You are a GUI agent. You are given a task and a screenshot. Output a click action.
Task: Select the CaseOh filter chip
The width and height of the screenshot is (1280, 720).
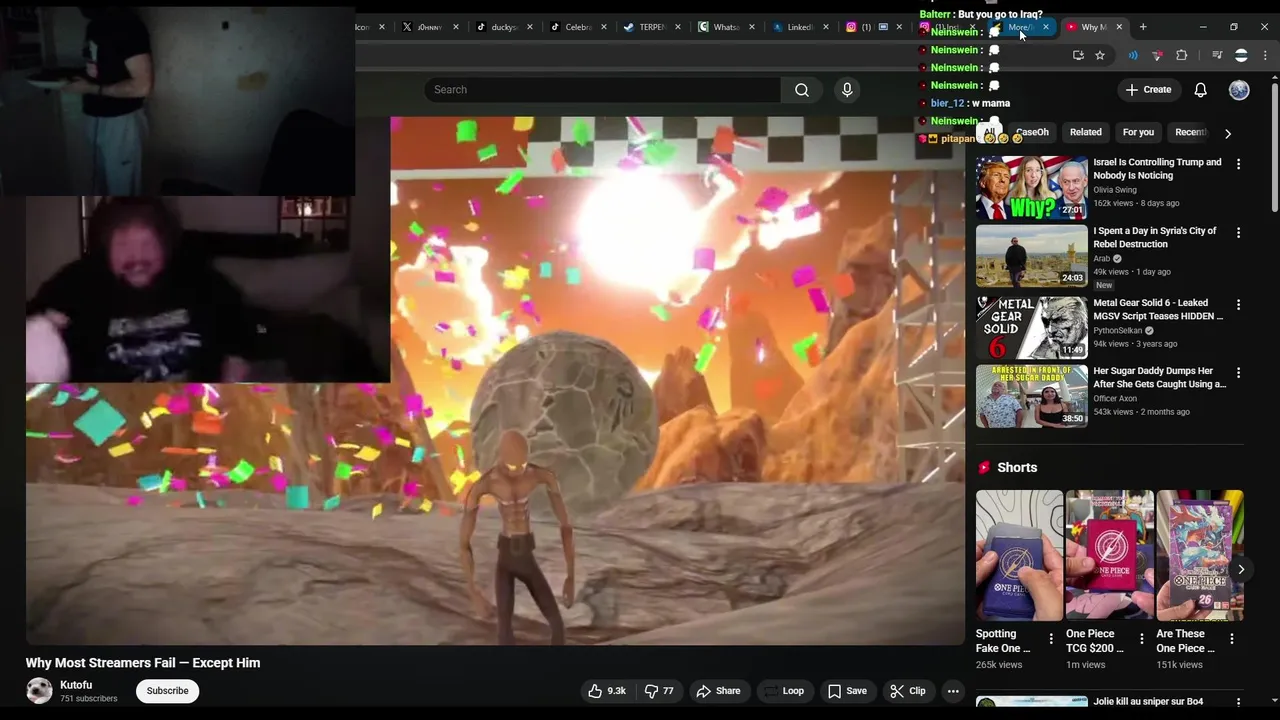coord(1032,132)
